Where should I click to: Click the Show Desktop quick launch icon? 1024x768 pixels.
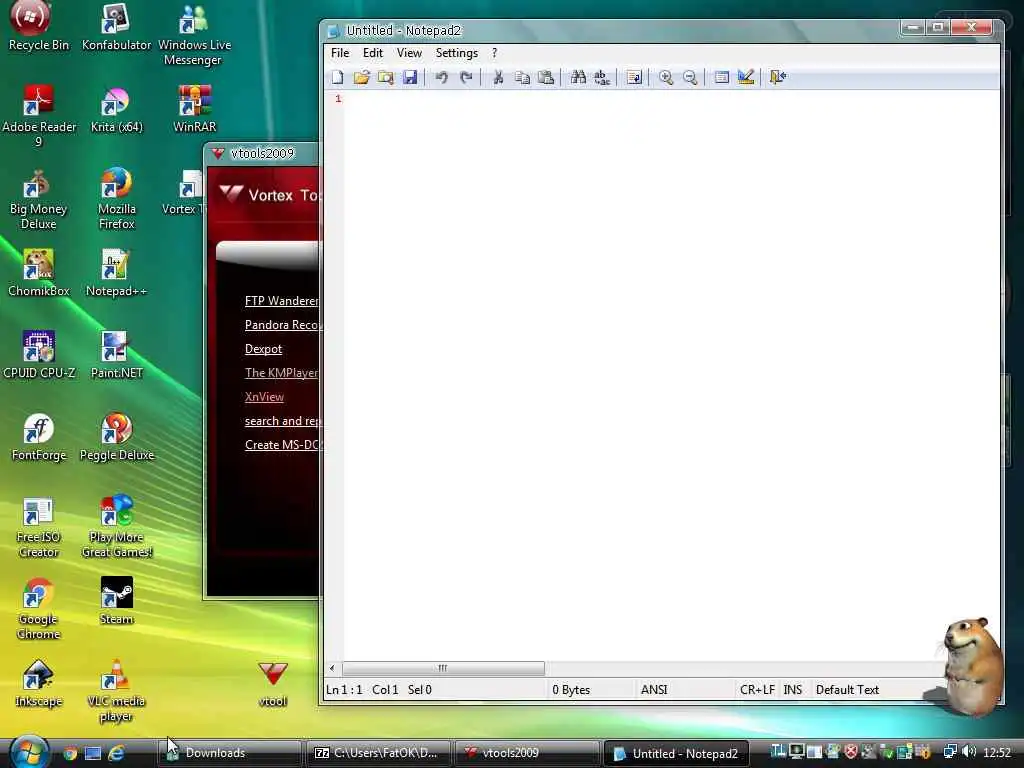point(93,754)
